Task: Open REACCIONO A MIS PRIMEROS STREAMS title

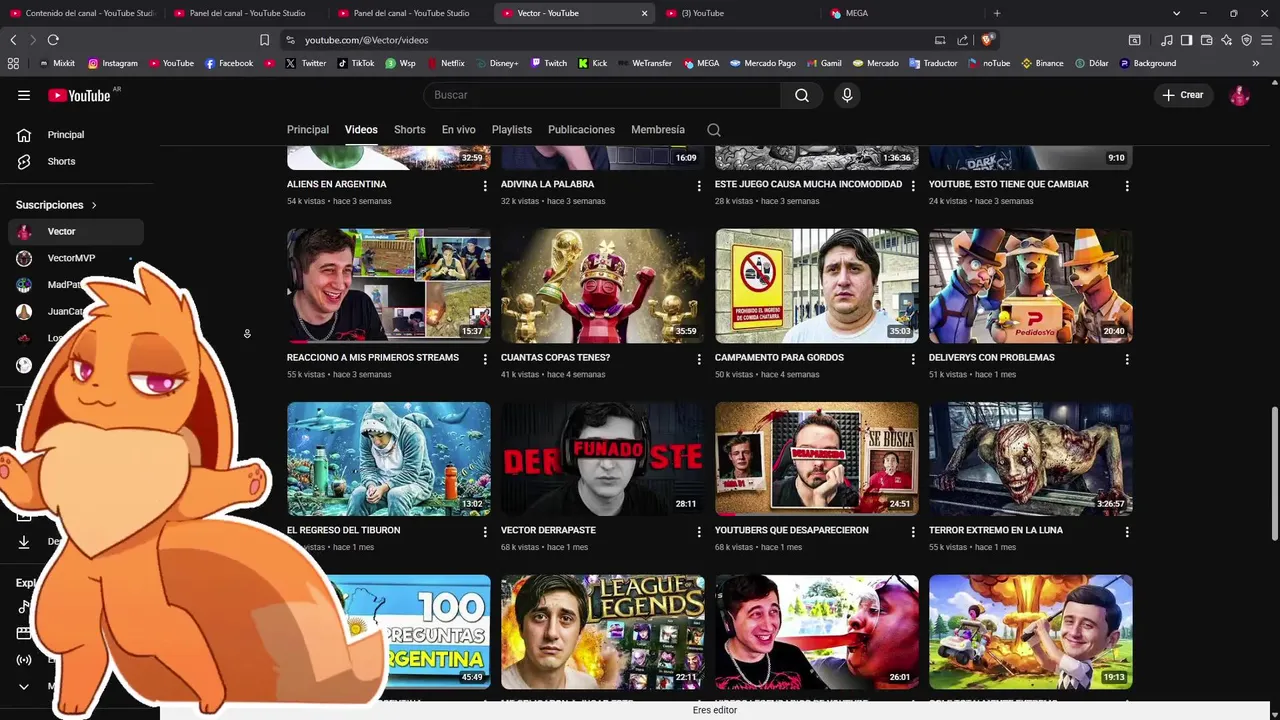Action: pos(373,357)
